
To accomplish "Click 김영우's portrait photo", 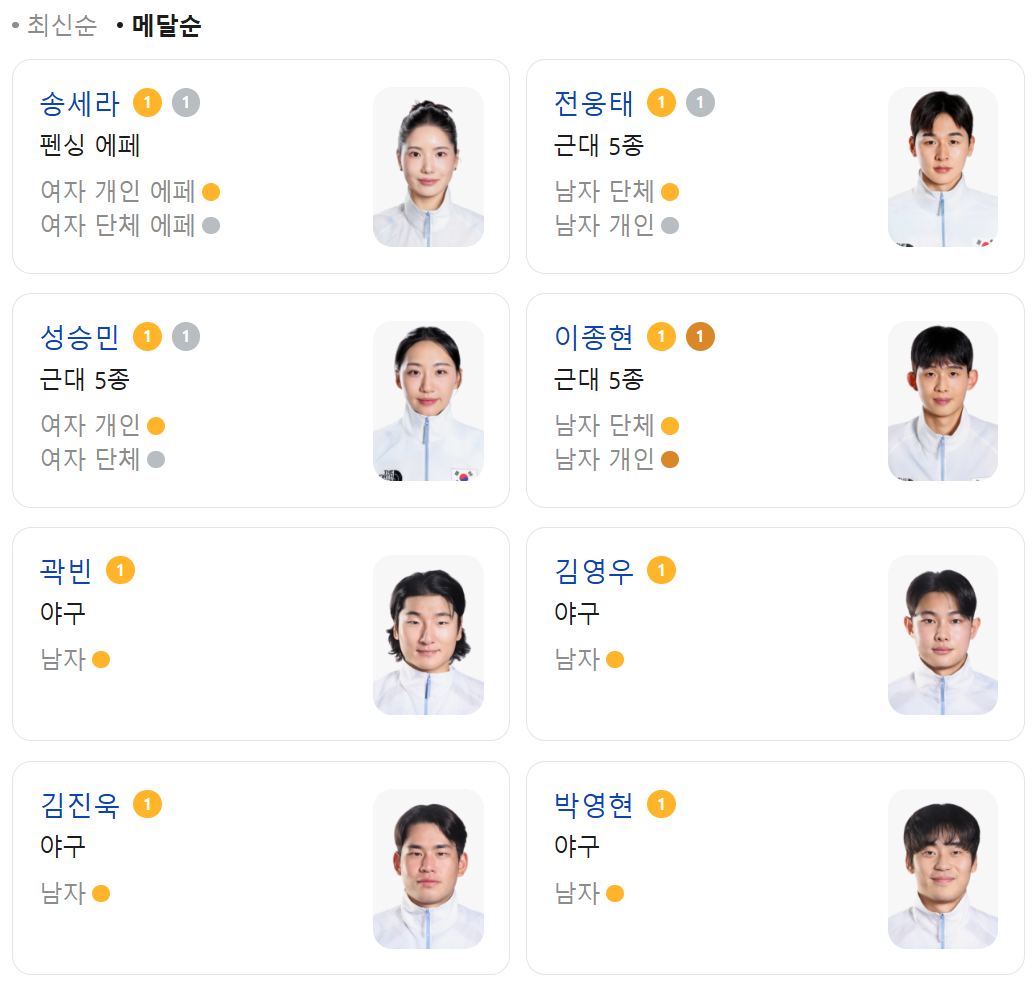I will pyautogui.click(x=942, y=635).
